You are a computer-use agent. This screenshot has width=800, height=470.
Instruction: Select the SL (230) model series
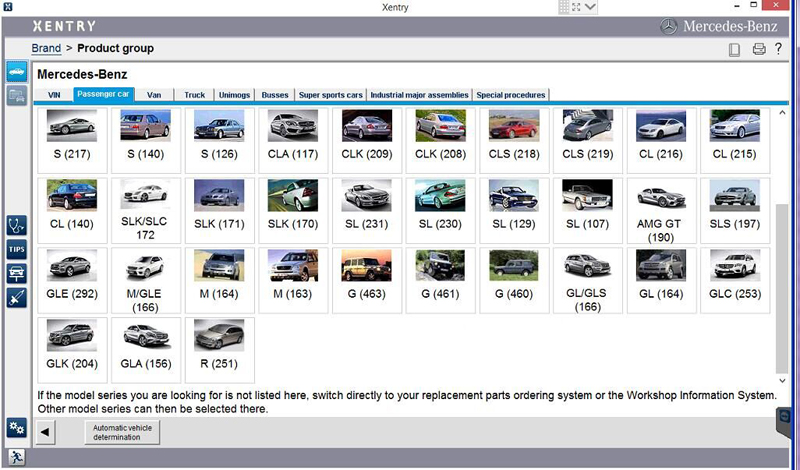point(440,210)
